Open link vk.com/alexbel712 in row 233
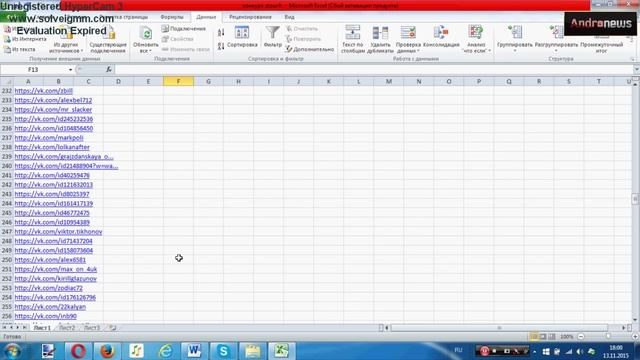The width and height of the screenshot is (640, 360). [53, 100]
